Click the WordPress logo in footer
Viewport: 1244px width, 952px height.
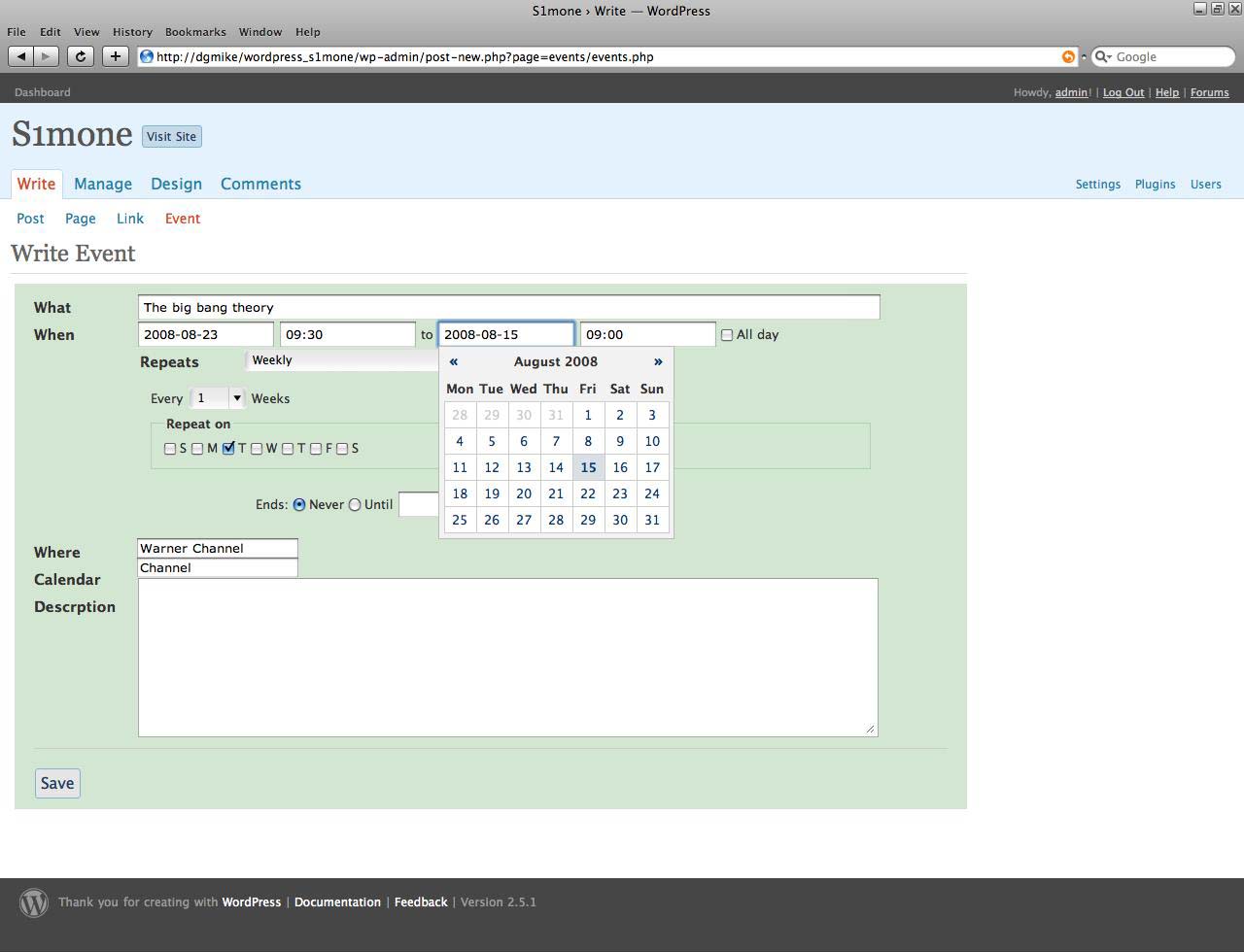pos(34,902)
